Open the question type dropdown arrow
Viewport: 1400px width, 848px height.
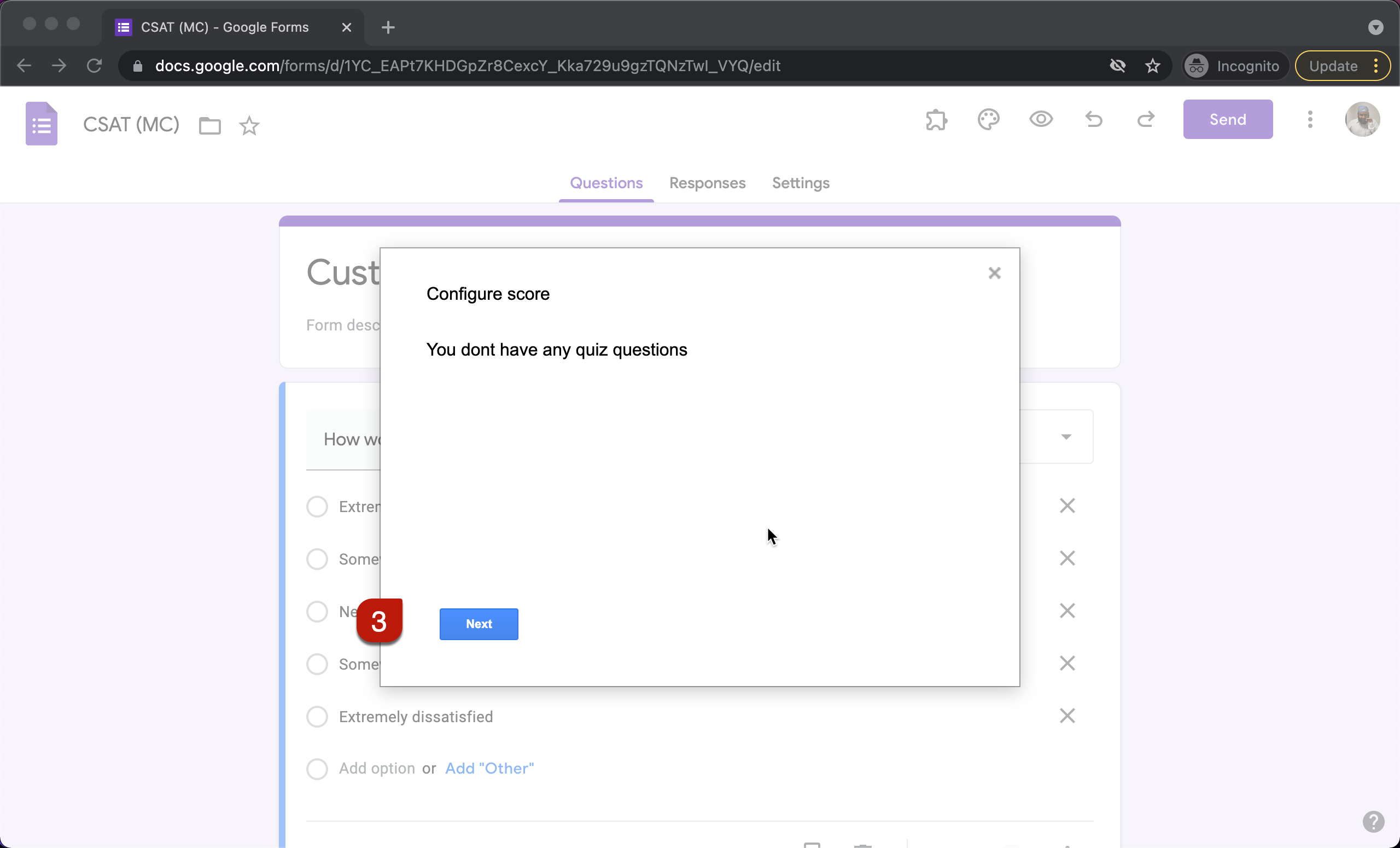pyautogui.click(x=1066, y=437)
